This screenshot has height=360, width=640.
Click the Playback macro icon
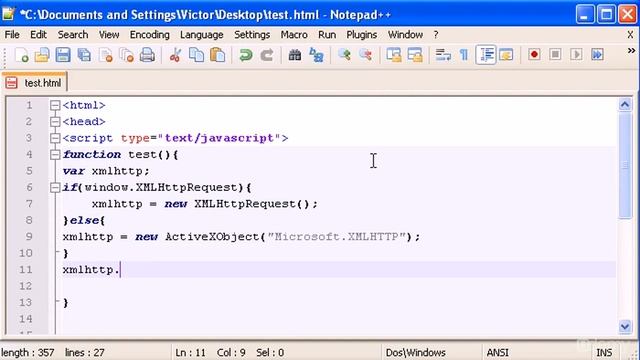coord(576,55)
